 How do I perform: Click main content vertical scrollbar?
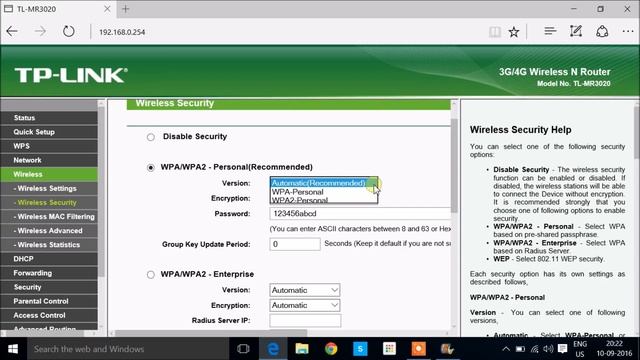click(454, 165)
